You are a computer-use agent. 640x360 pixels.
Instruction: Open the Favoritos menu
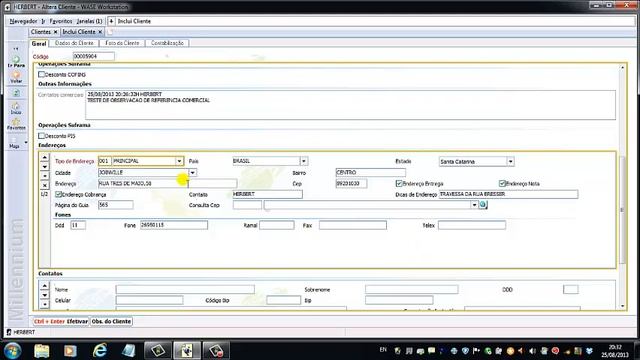(x=61, y=21)
